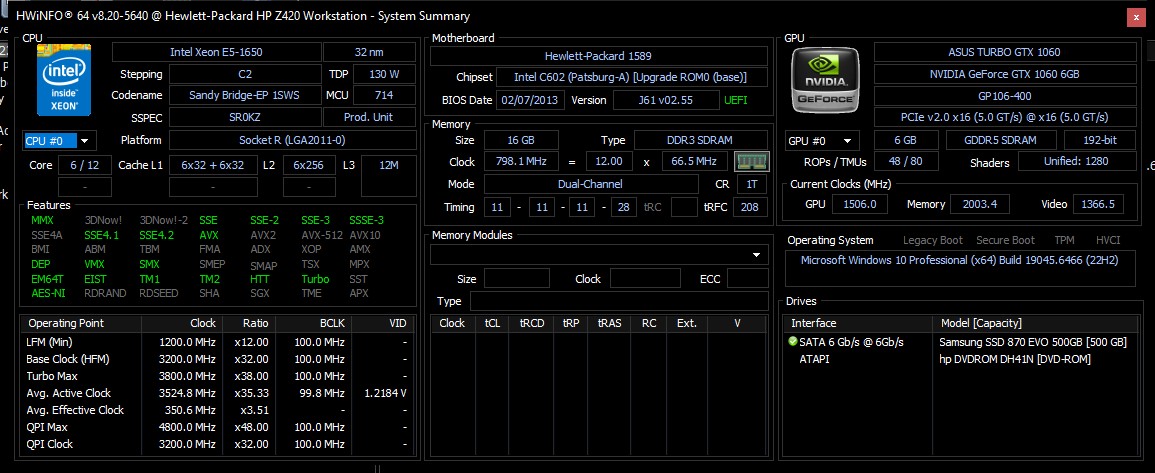This screenshot has width=1155, height=473.
Task: Click the Video clock 1366.5 value
Action: tap(1098, 204)
